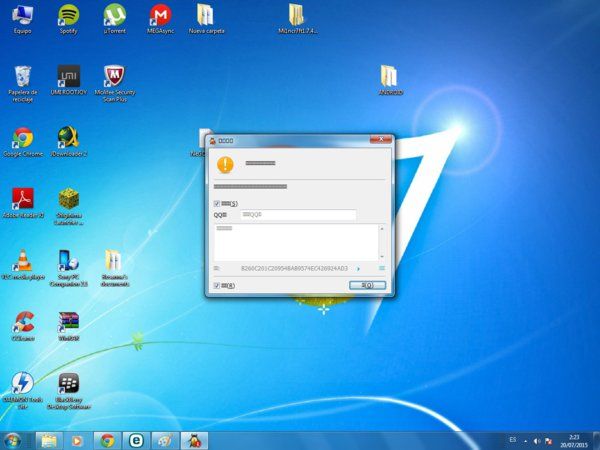600x450 pixels.
Task: Click the volume icon in system tray
Action: (537, 441)
